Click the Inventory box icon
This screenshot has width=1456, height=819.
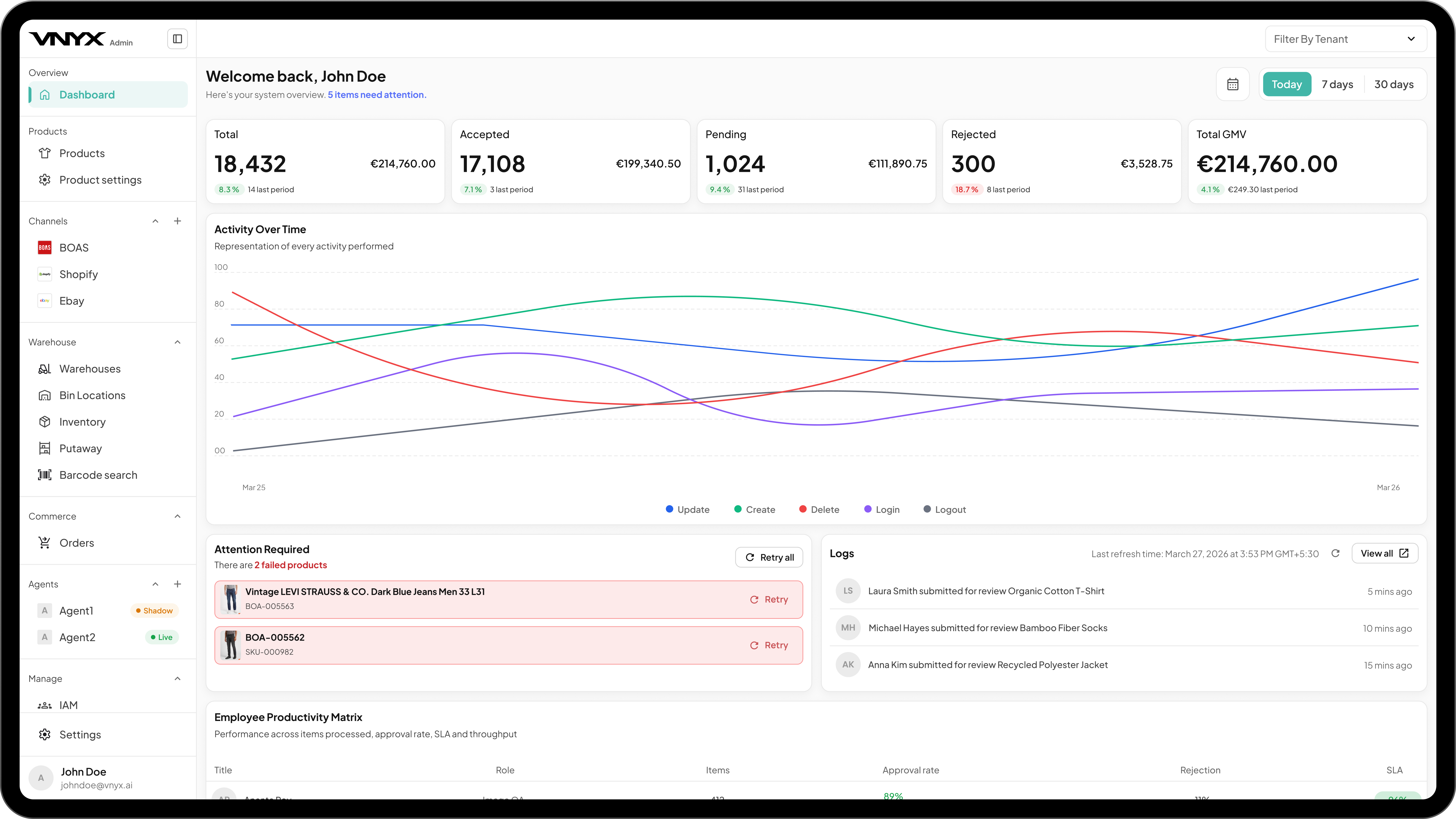coord(45,422)
